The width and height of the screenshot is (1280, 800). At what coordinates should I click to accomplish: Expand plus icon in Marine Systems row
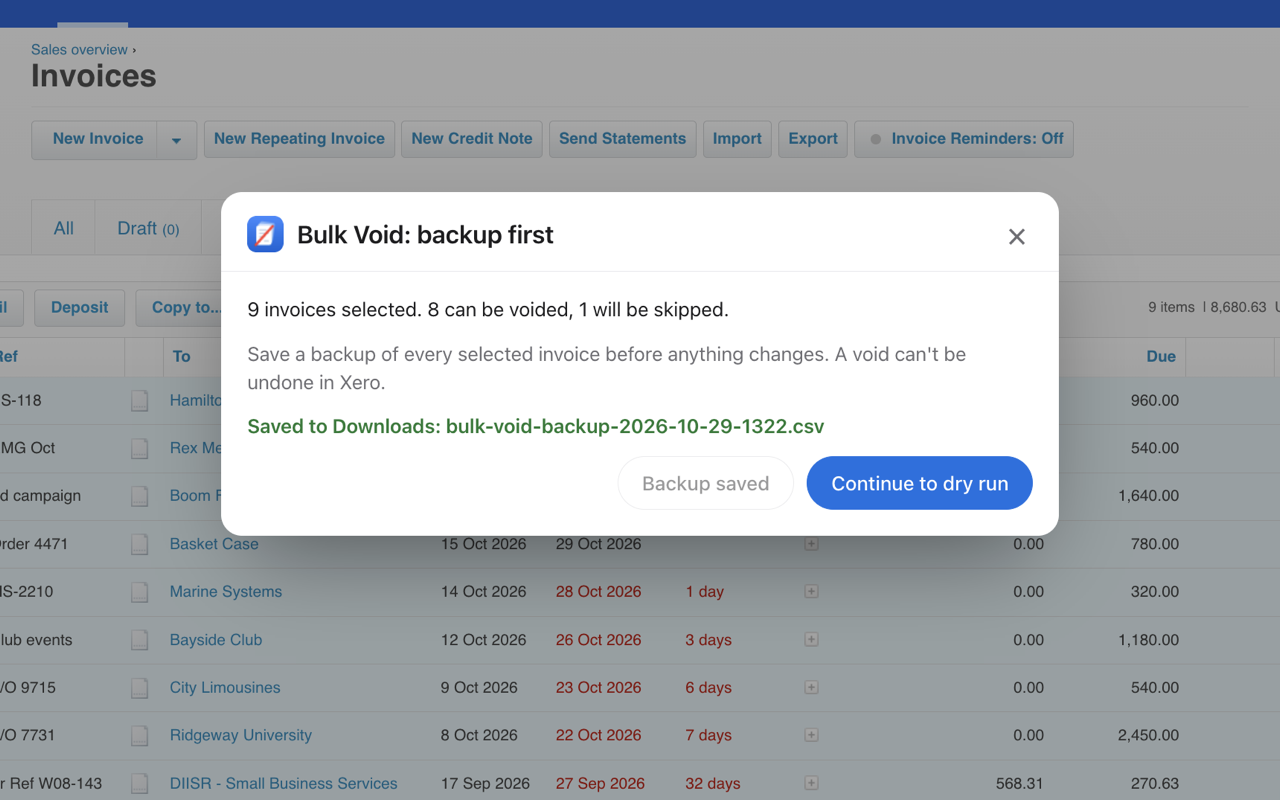[811, 592]
